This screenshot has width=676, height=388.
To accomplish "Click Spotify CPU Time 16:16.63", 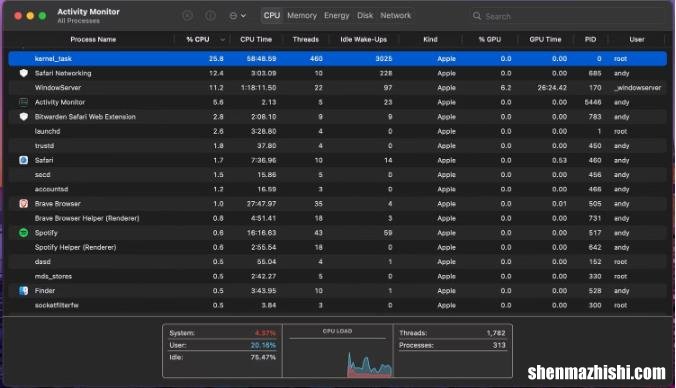I will [x=262, y=233].
